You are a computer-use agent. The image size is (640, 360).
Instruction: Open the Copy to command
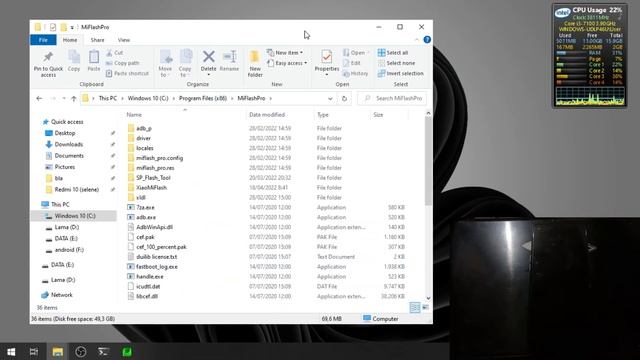coord(185,64)
